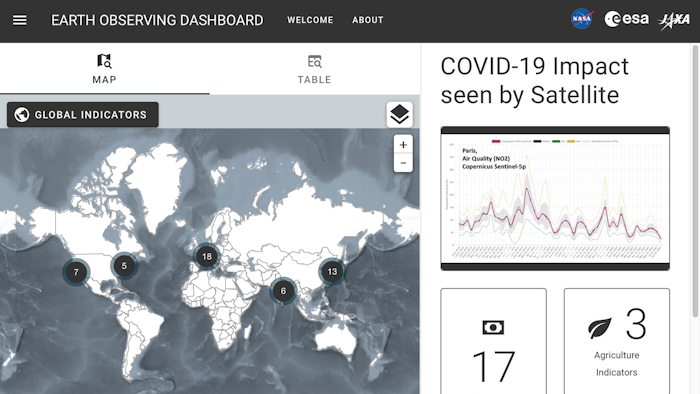The image size is (700, 394).
Task: Open the Welcome page
Action: (310, 20)
